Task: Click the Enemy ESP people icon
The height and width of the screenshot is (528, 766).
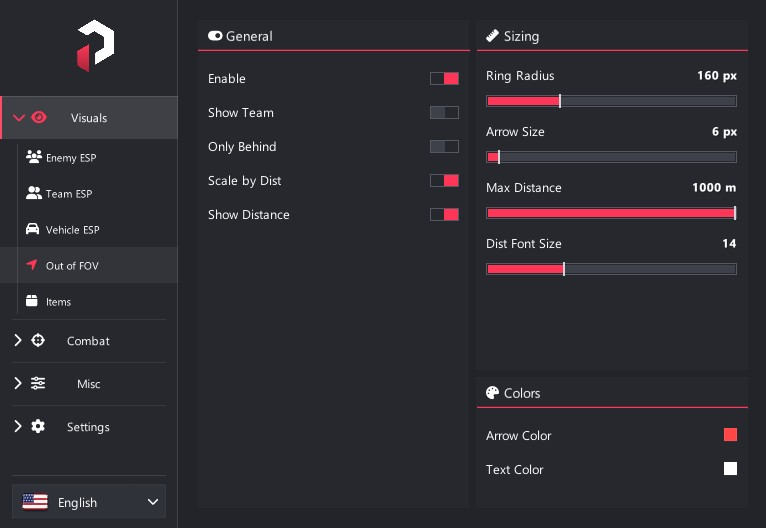Action: [x=34, y=157]
